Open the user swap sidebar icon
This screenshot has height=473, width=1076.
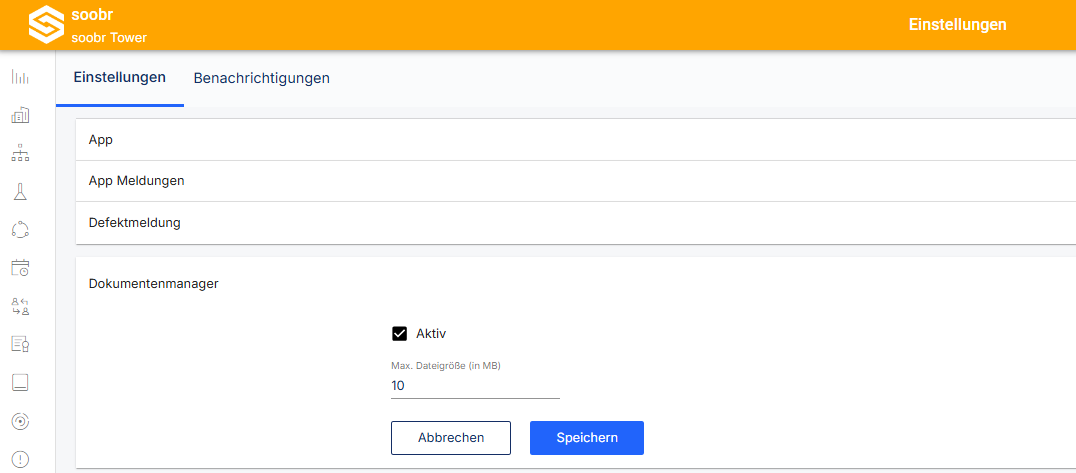pyautogui.click(x=21, y=306)
